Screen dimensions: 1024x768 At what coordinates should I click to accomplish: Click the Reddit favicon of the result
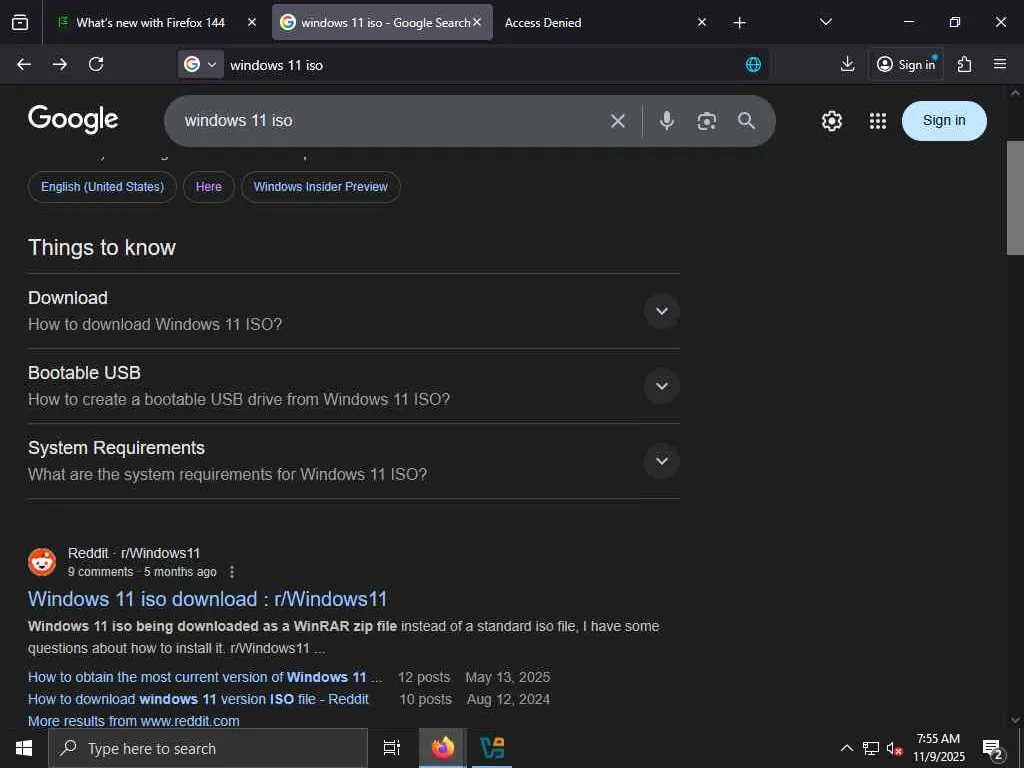(42, 562)
